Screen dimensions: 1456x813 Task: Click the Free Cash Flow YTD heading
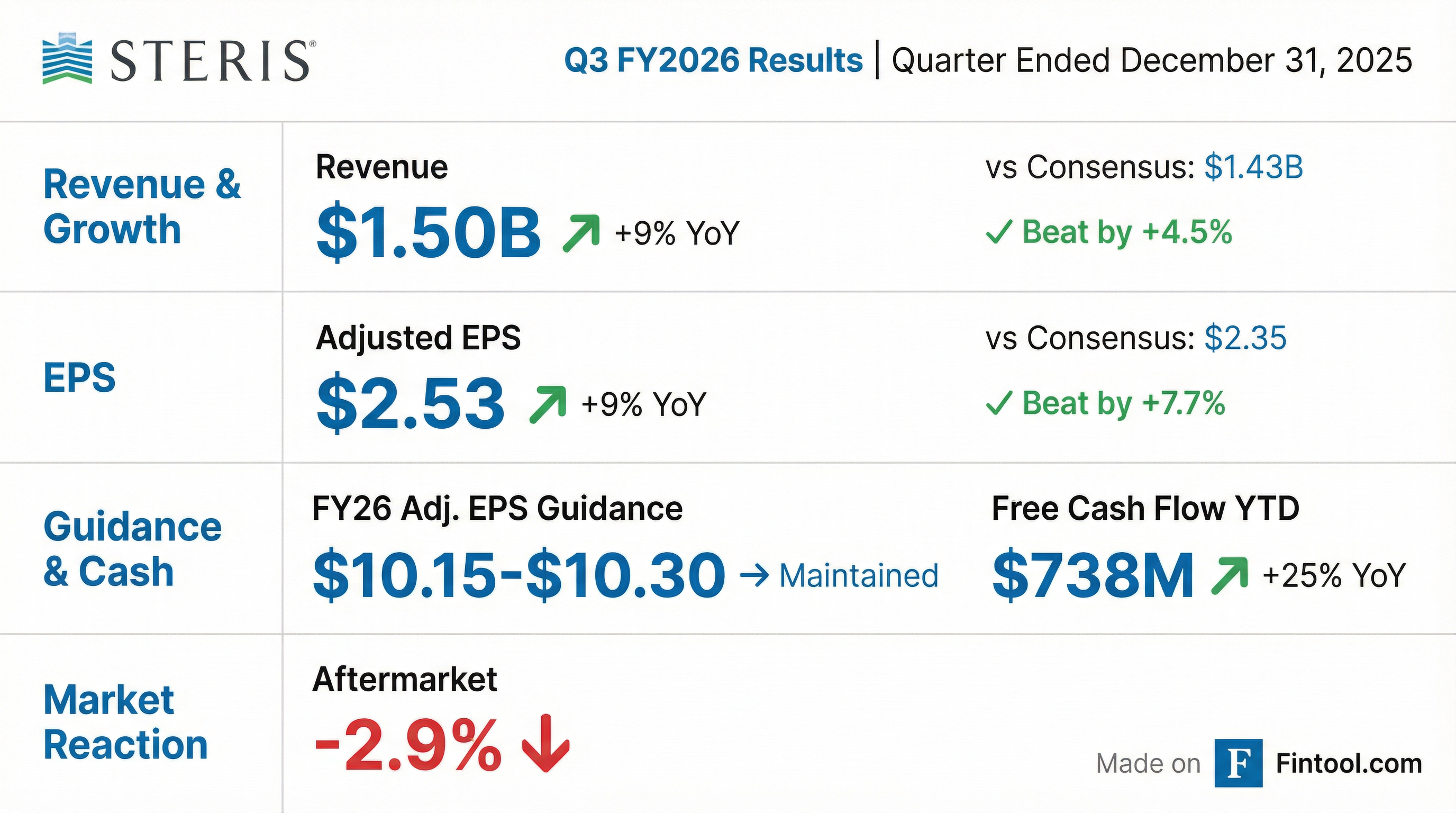point(1145,508)
